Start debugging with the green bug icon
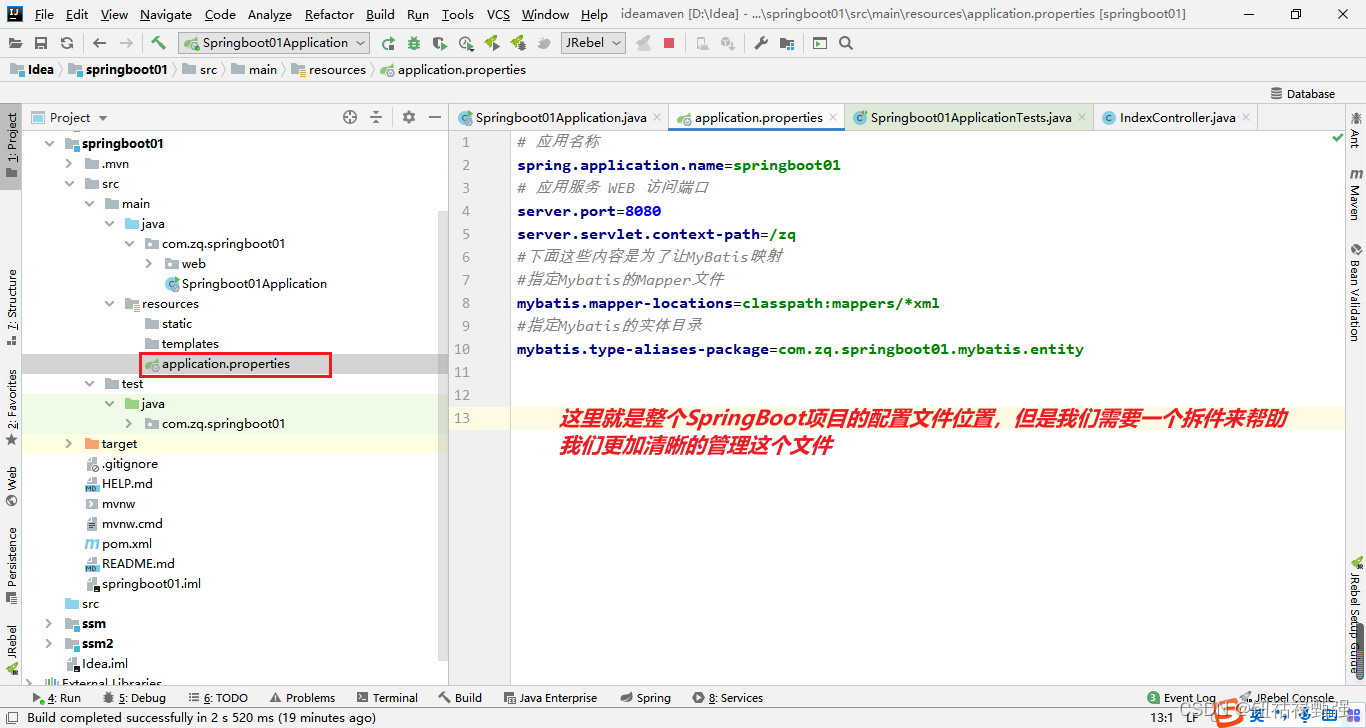Image resolution: width=1366 pixels, height=728 pixels. [413, 43]
